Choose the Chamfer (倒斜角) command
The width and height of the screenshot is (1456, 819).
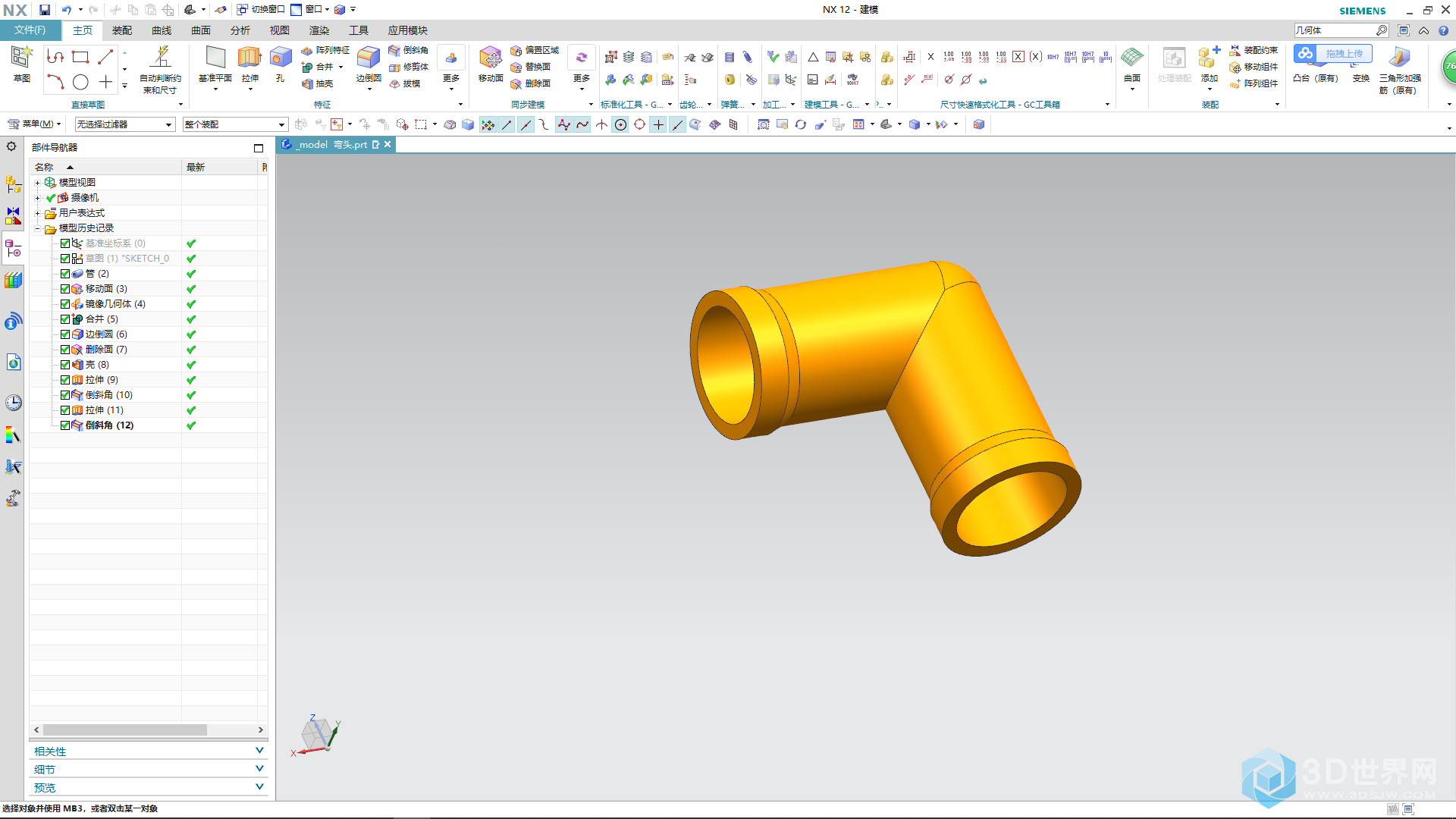point(409,50)
